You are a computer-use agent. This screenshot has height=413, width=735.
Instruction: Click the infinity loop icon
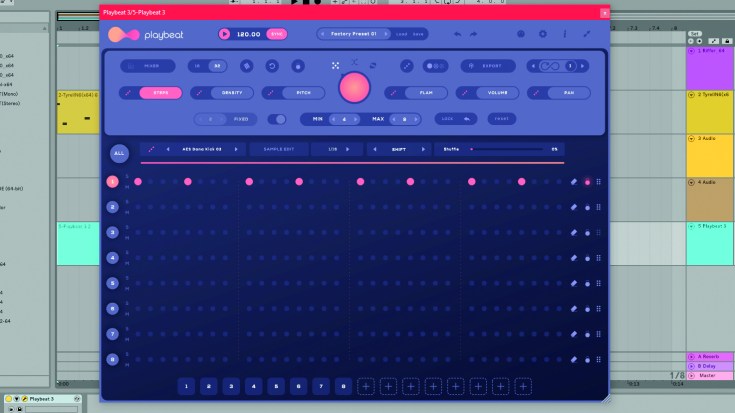click(550, 66)
